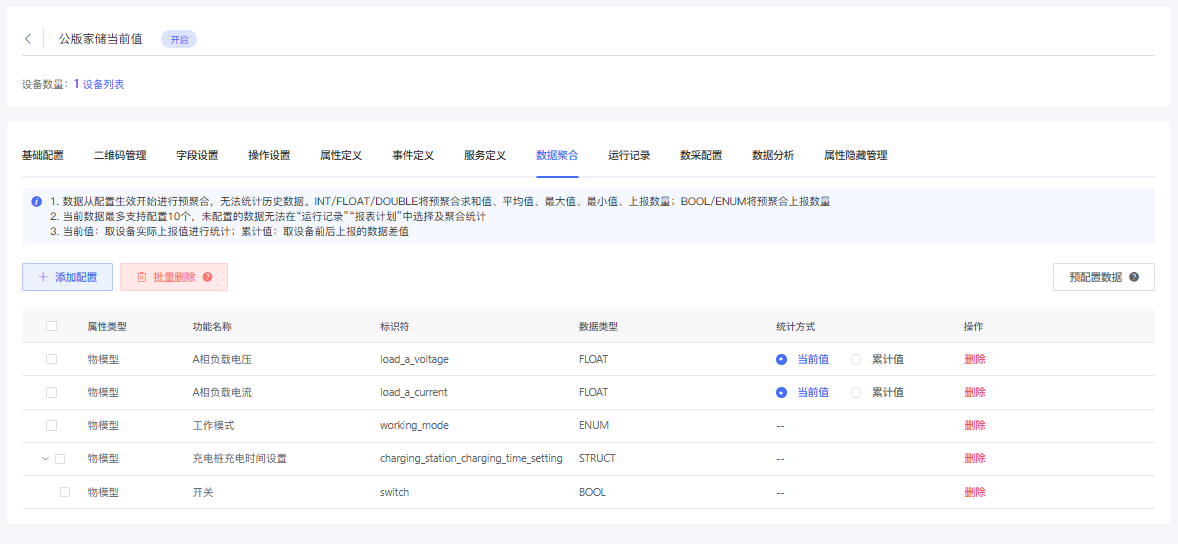Screen dimensions: 1178x544
Task: Switch to the 运行记录 tab
Action: (x=629, y=155)
